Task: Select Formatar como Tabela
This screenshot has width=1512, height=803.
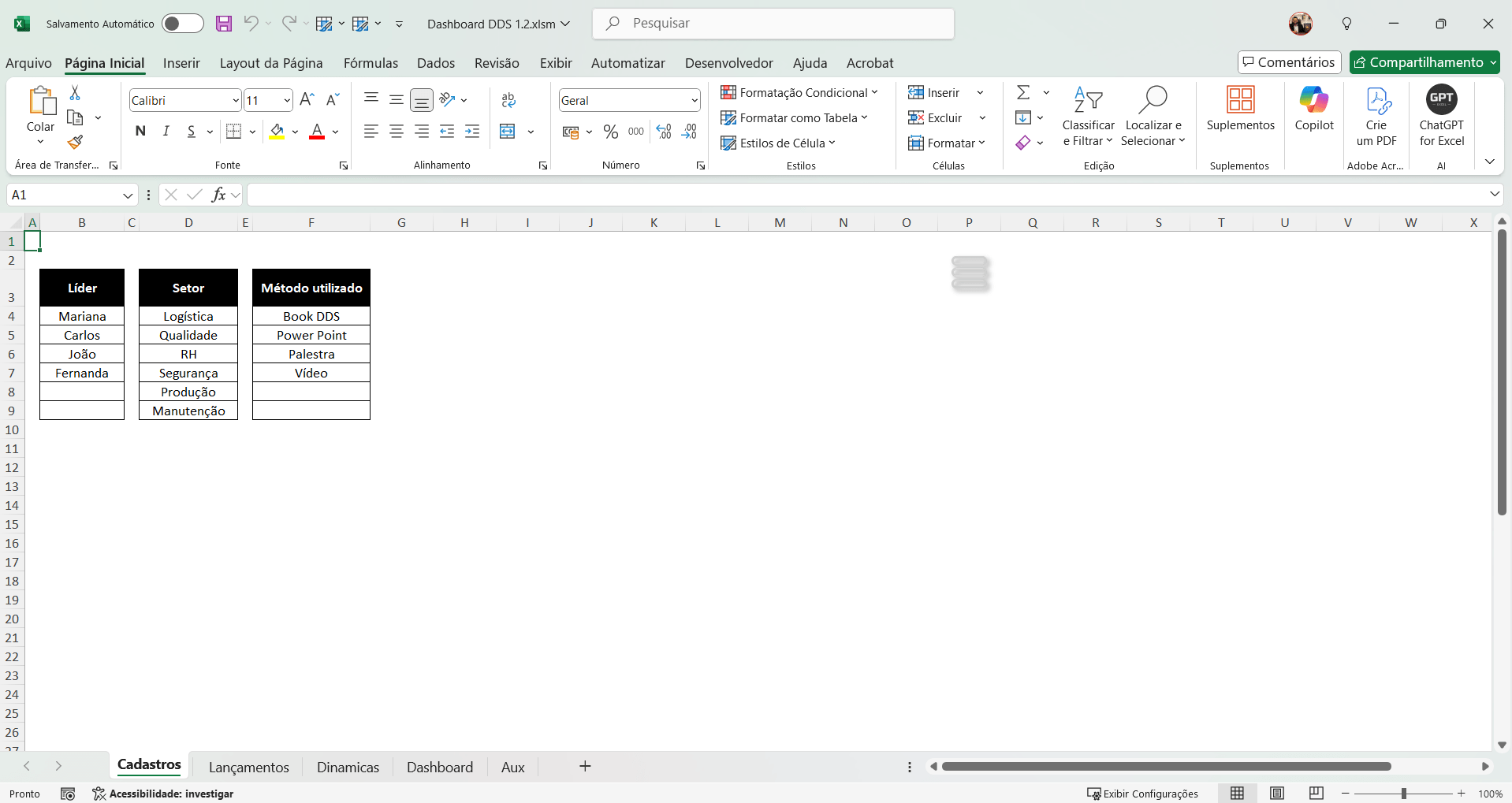Action: coord(795,117)
